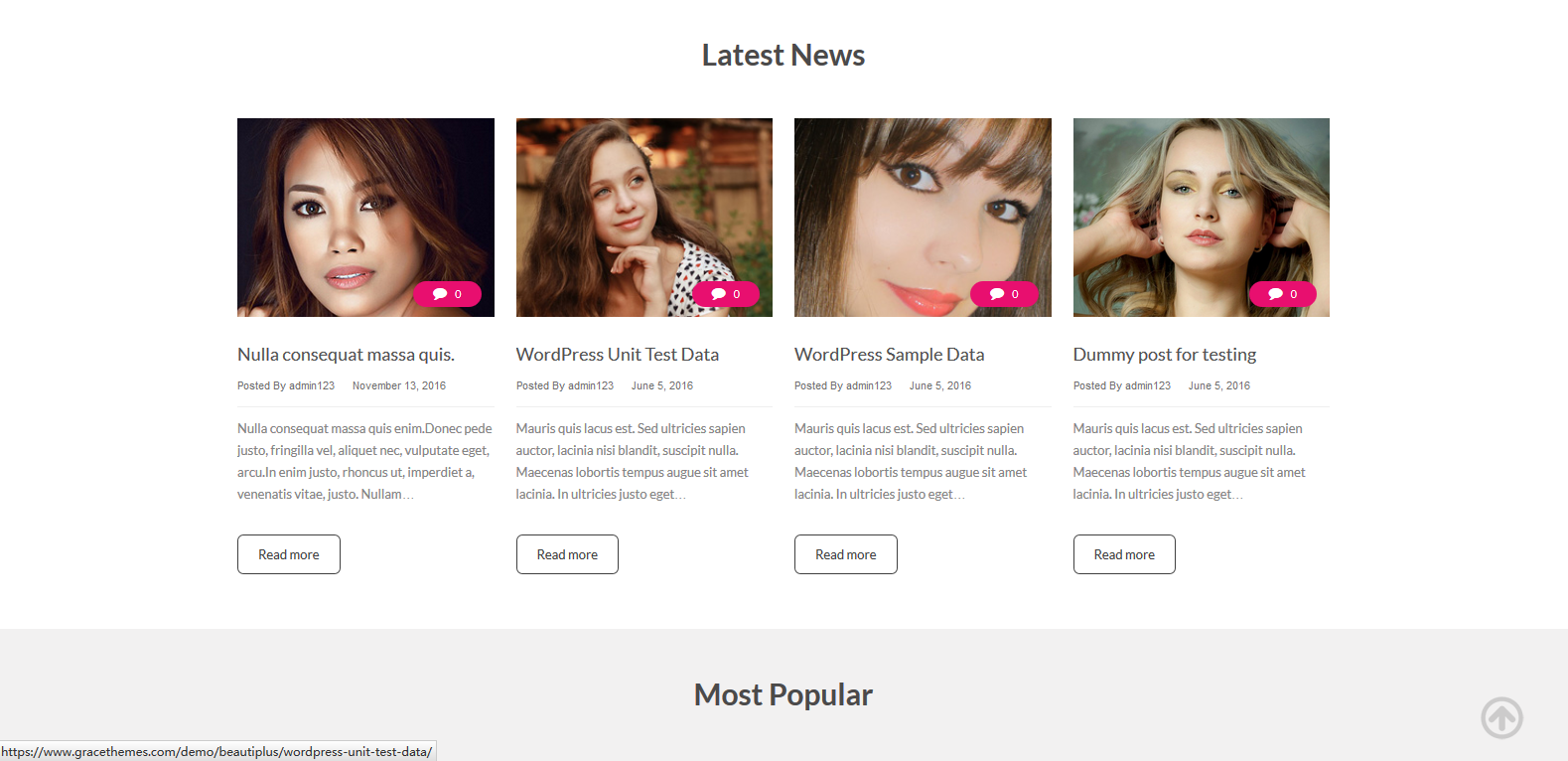Click Read more under Dummy post for testing
Image resolution: width=1568 pixels, height=761 pixels.
pyautogui.click(x=1124, y=554)
